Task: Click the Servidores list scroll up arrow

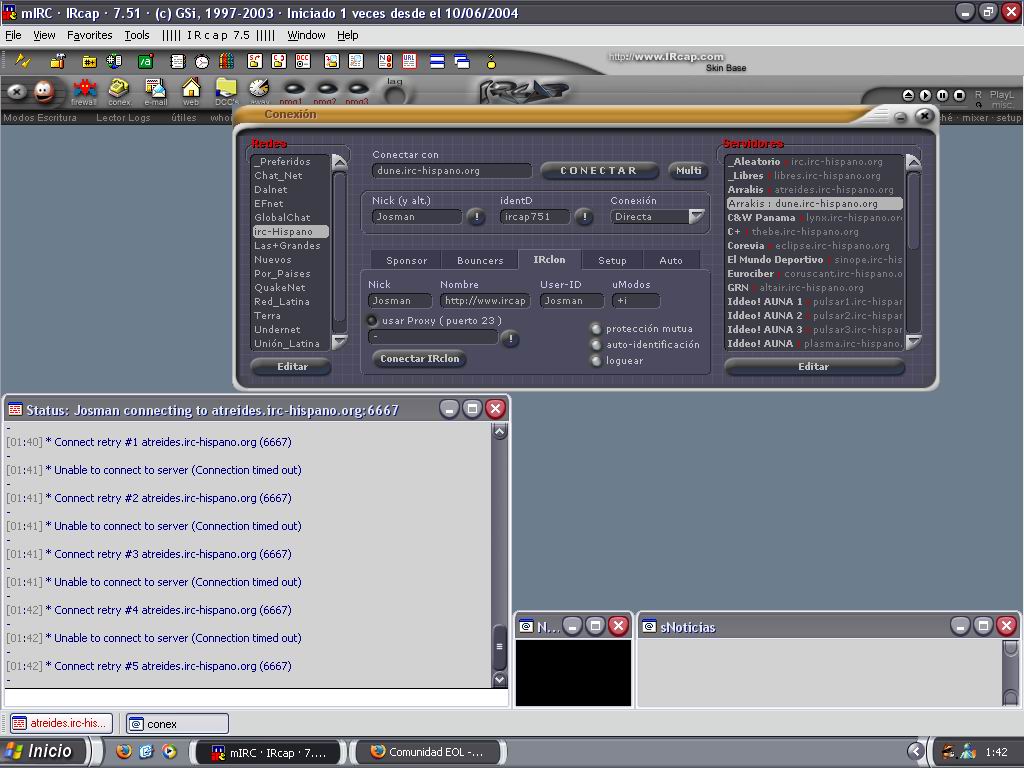Action: click(914, 163)
